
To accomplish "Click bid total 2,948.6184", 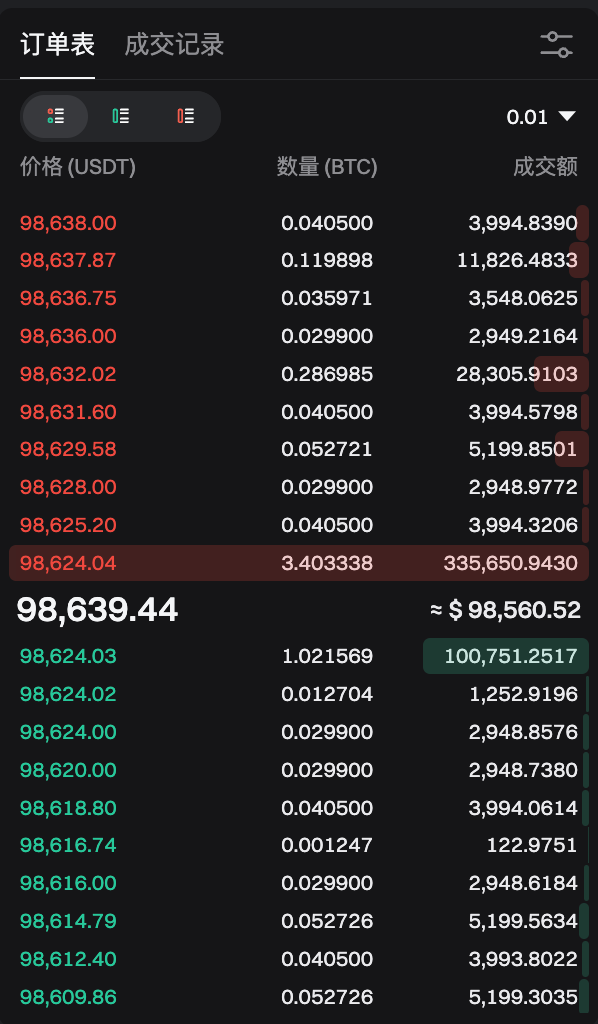I will click(523, 883).
